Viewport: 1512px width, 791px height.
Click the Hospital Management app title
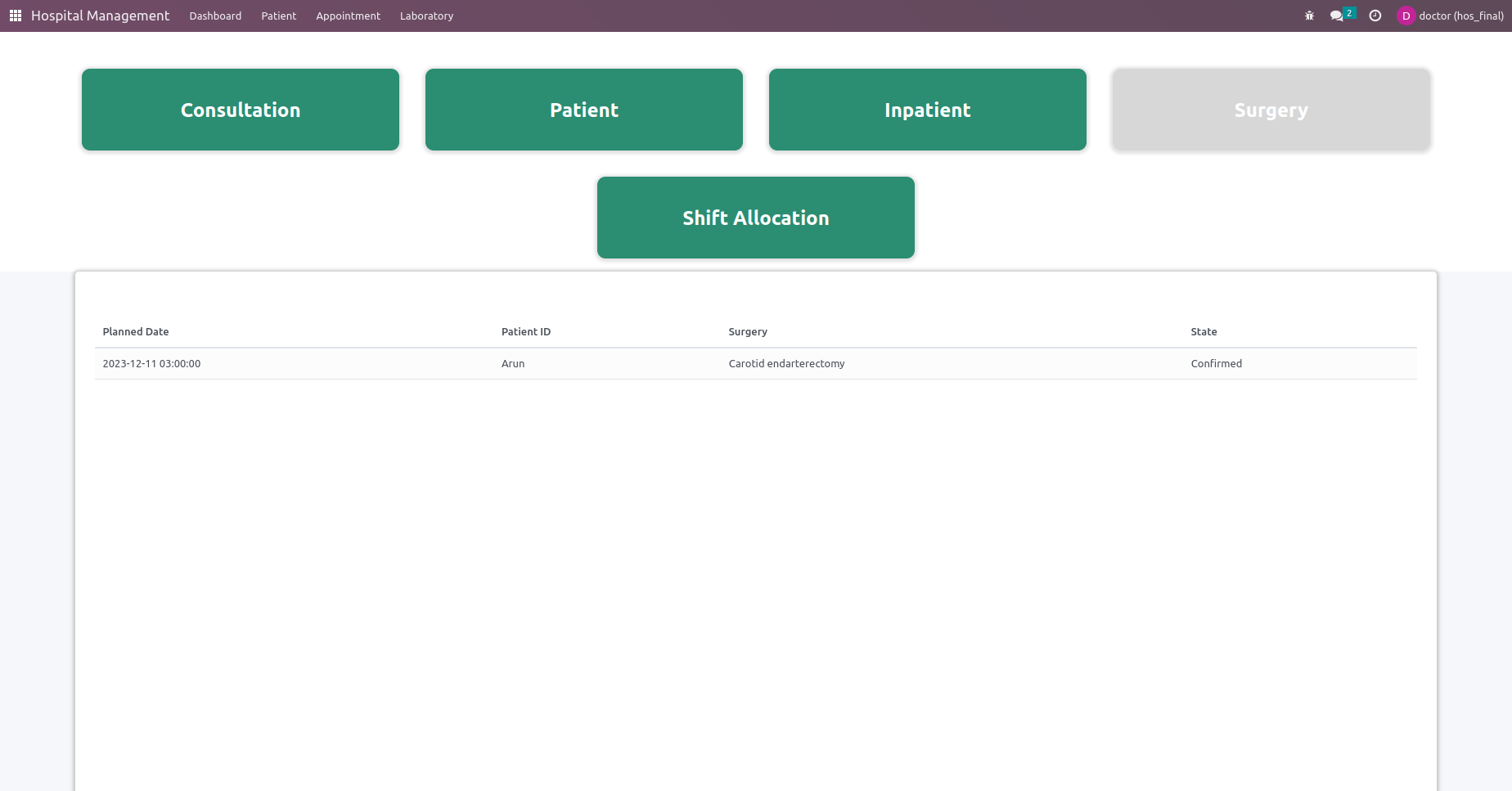pyautogui.click(x=101, y=16)
